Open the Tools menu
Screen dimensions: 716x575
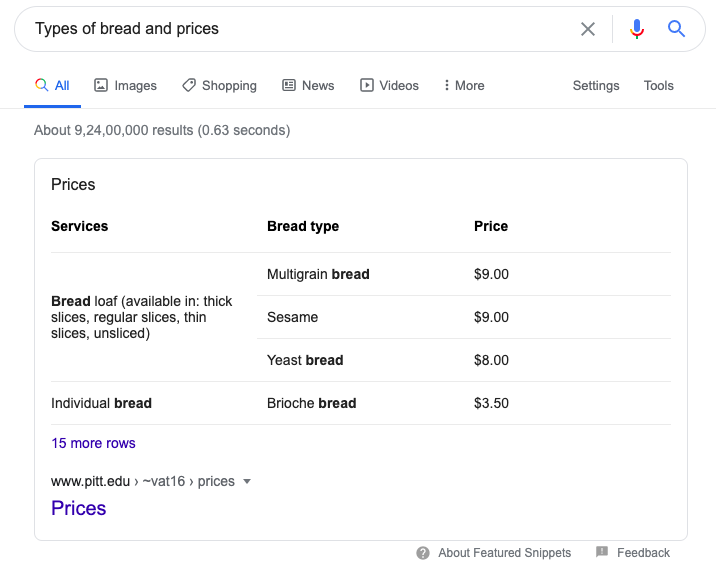(658, 86)
